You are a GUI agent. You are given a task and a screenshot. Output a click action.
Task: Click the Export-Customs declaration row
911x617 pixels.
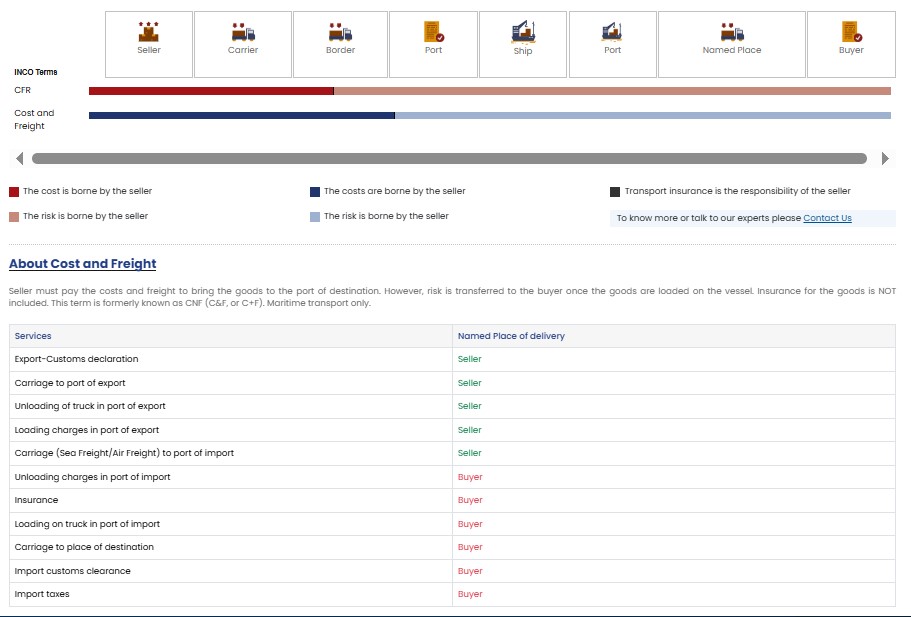pos(76,359)
